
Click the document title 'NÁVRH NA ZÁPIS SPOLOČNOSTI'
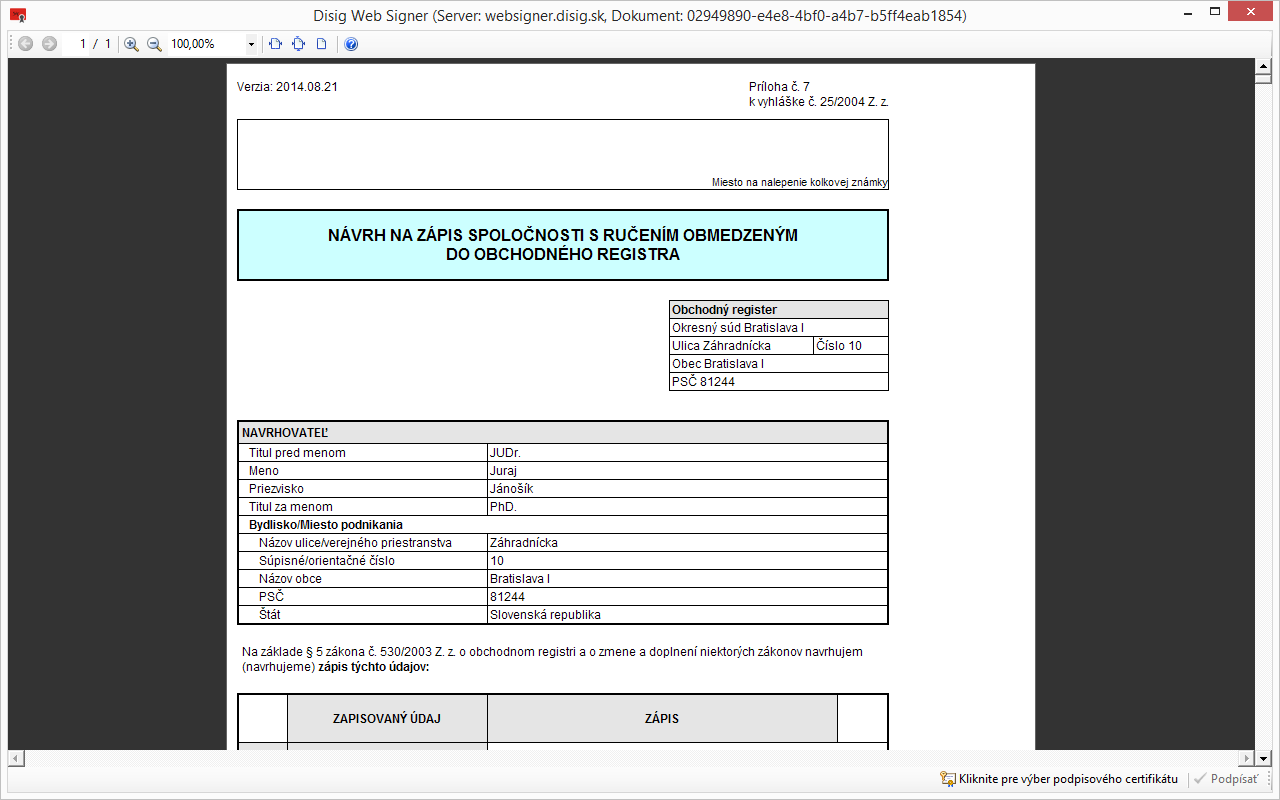pos(563,245)
